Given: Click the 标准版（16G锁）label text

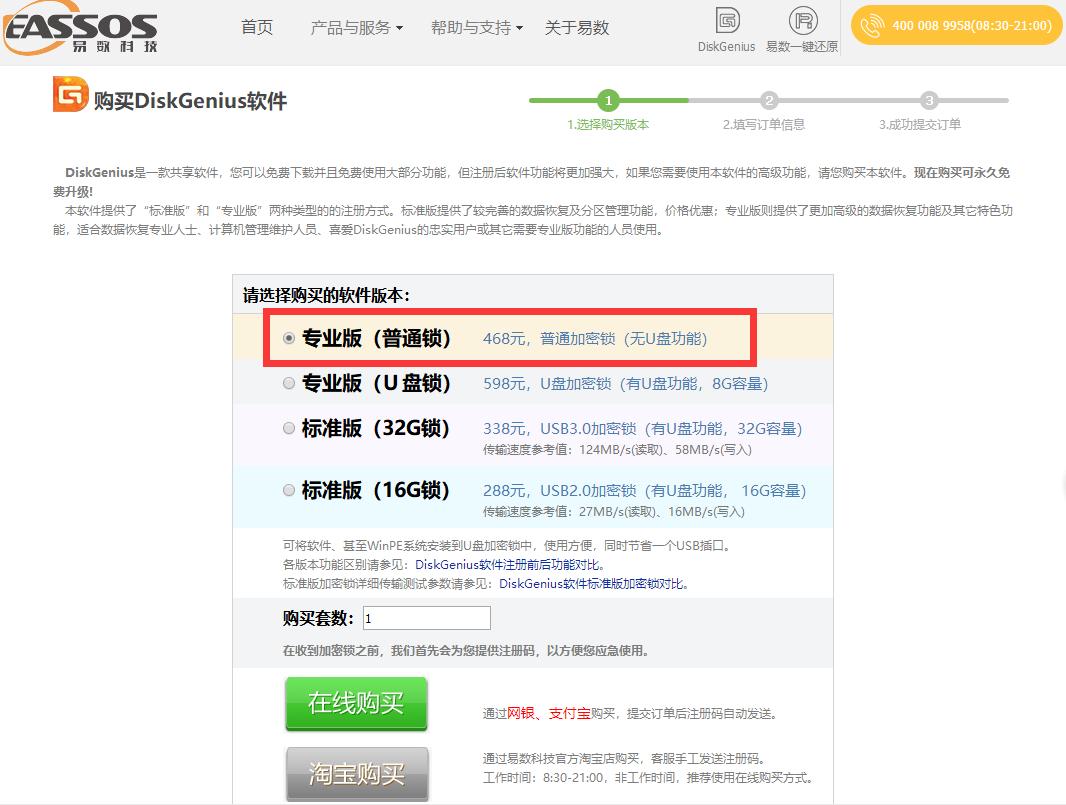Looking at the screenshot, I should [x=376, y=490].
